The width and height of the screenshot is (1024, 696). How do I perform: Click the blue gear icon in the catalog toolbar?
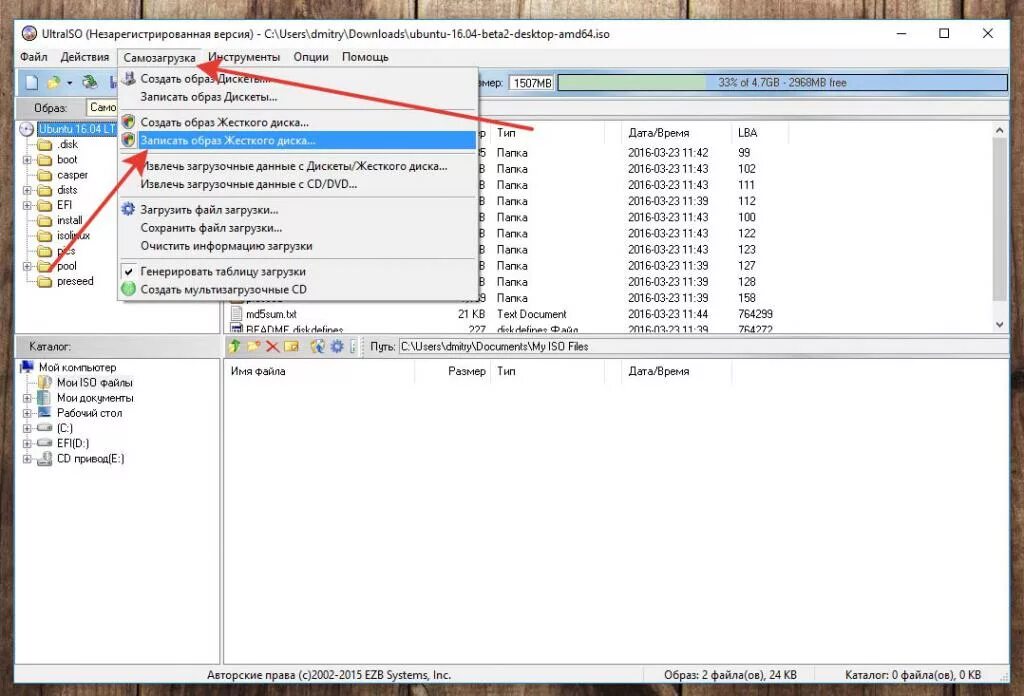[336, 346]
